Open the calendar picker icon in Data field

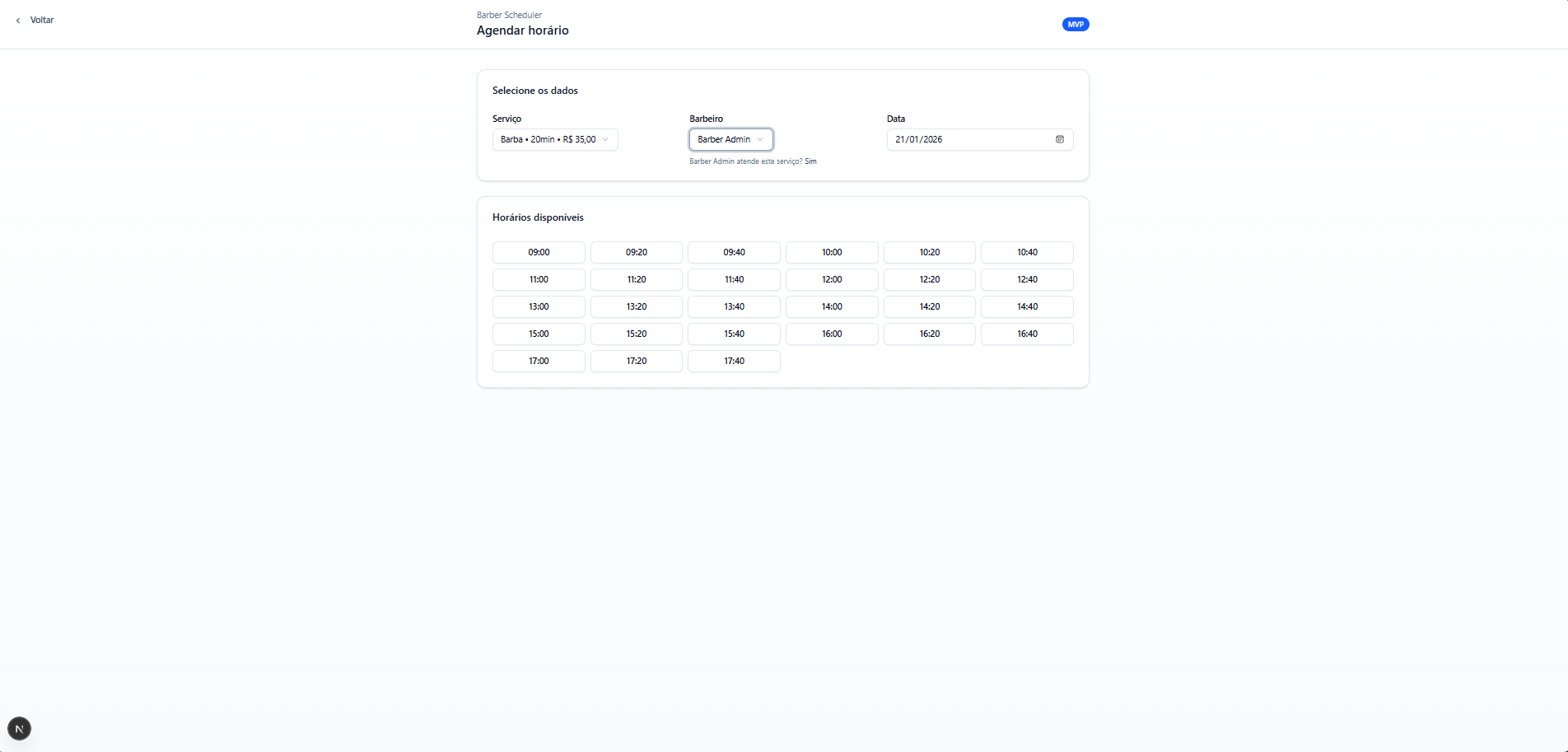(1059, 139)
